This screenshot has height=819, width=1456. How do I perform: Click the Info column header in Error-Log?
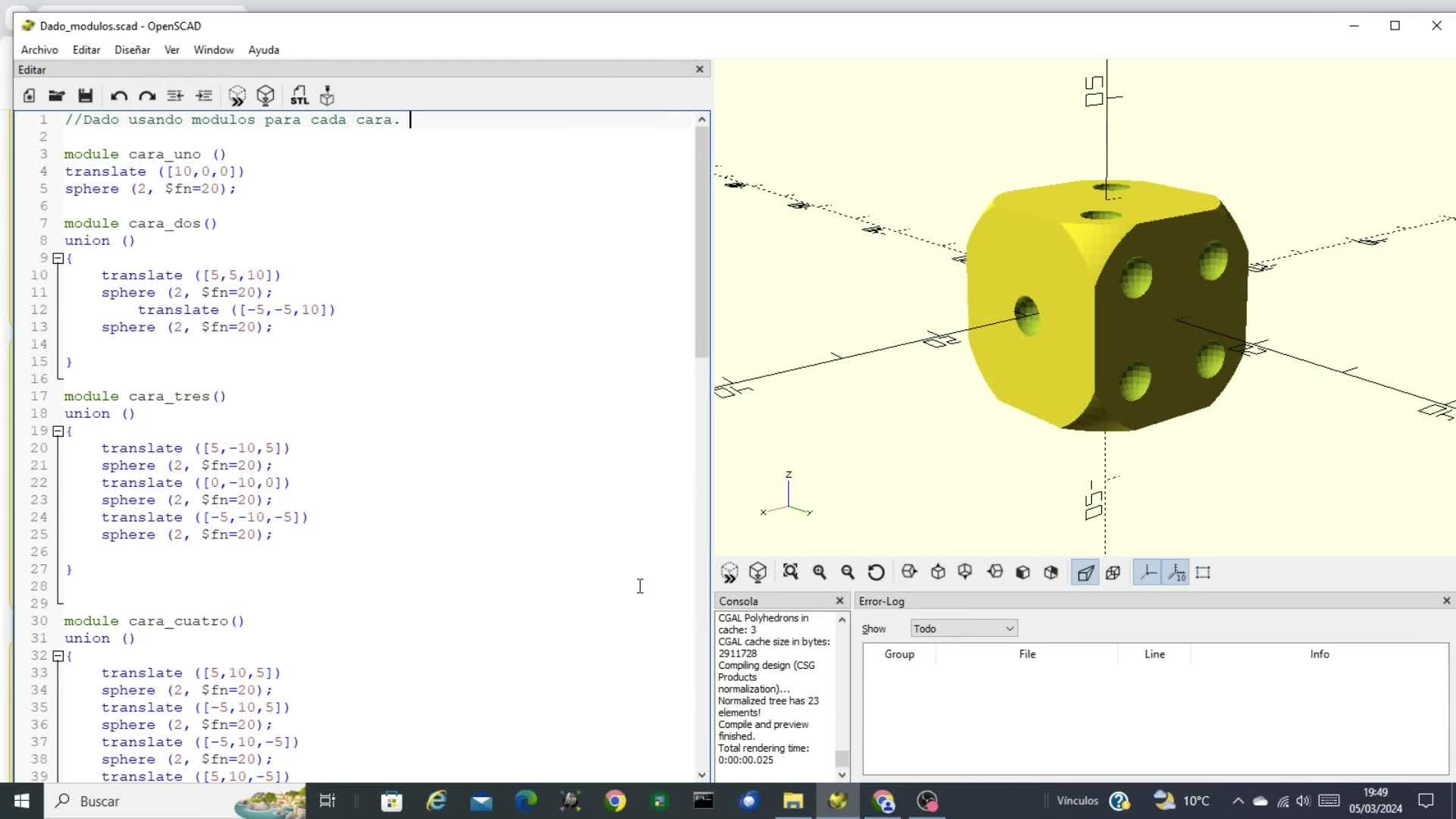pyautogui.click(x=1319, y=654)
